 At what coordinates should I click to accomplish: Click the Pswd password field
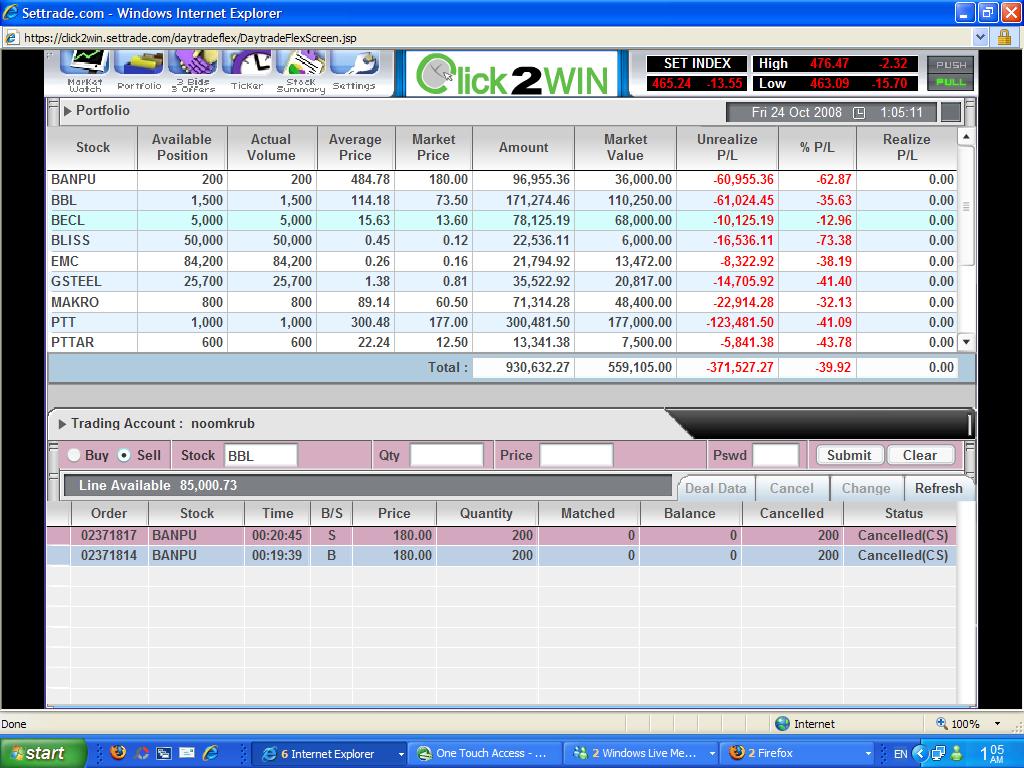pyautogui.click(x=775, y=455)
